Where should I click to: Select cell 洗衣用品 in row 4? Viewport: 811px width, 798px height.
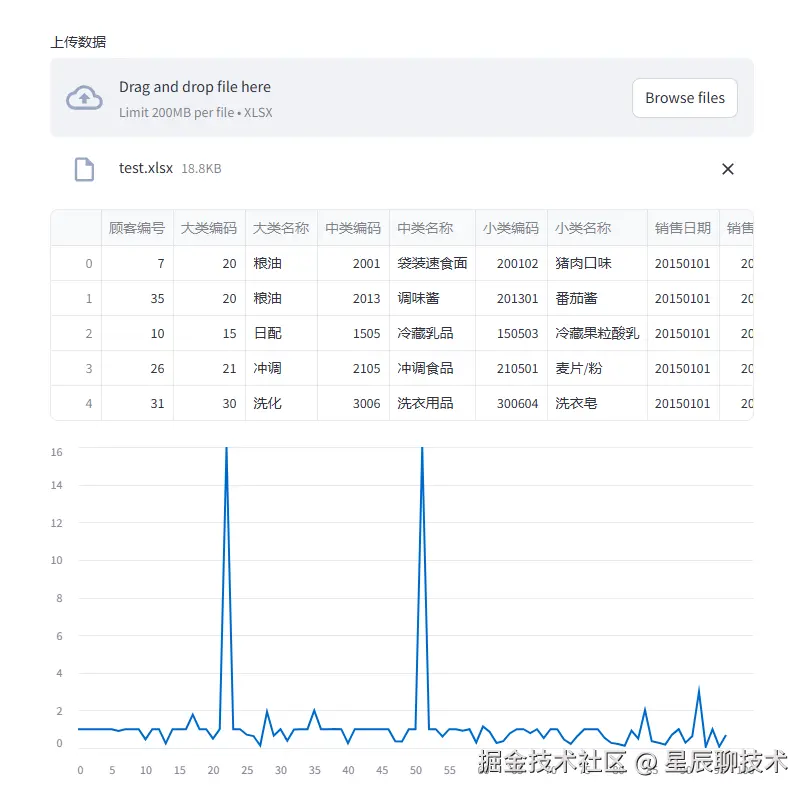432,403
